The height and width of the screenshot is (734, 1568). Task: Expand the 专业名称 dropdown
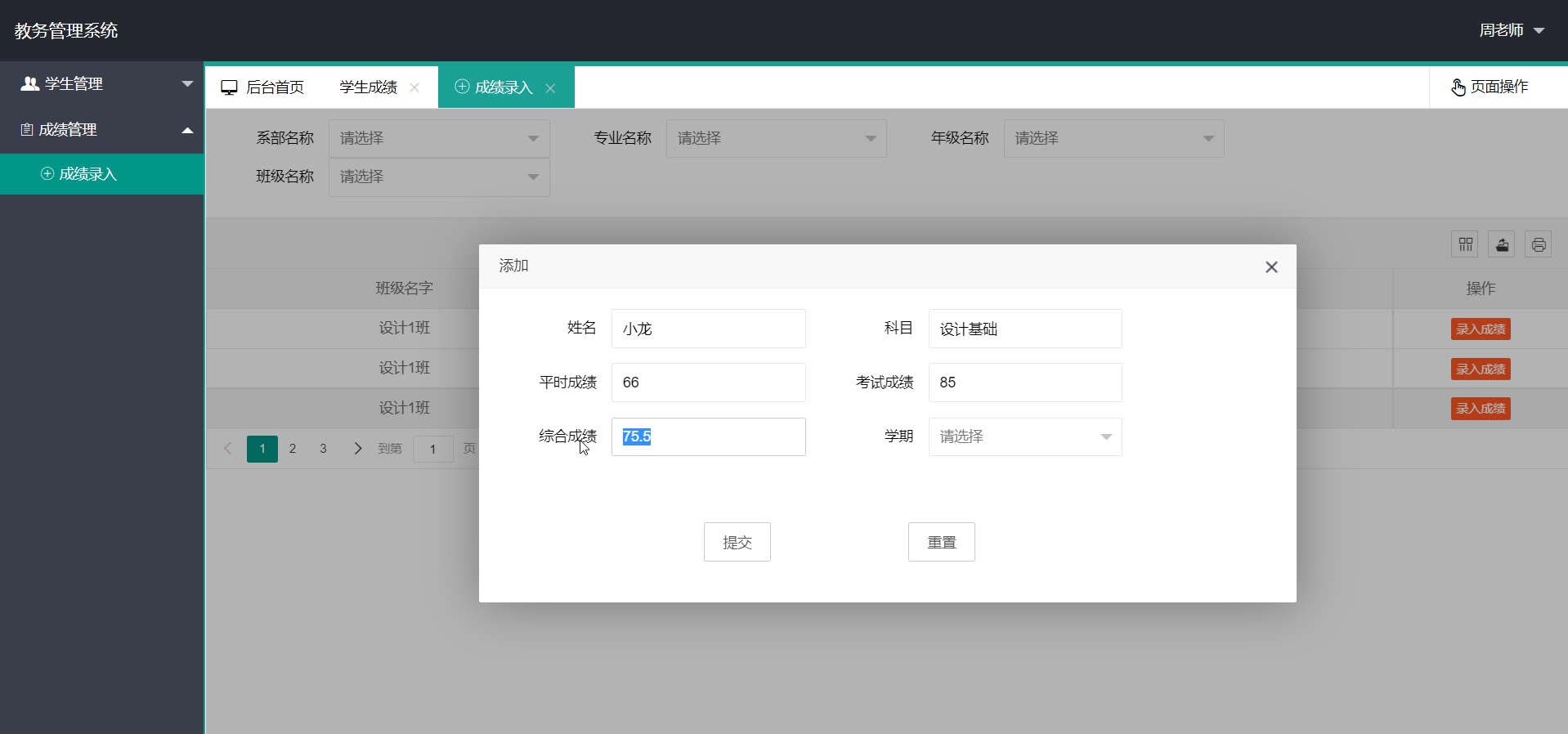pos(776,139)
